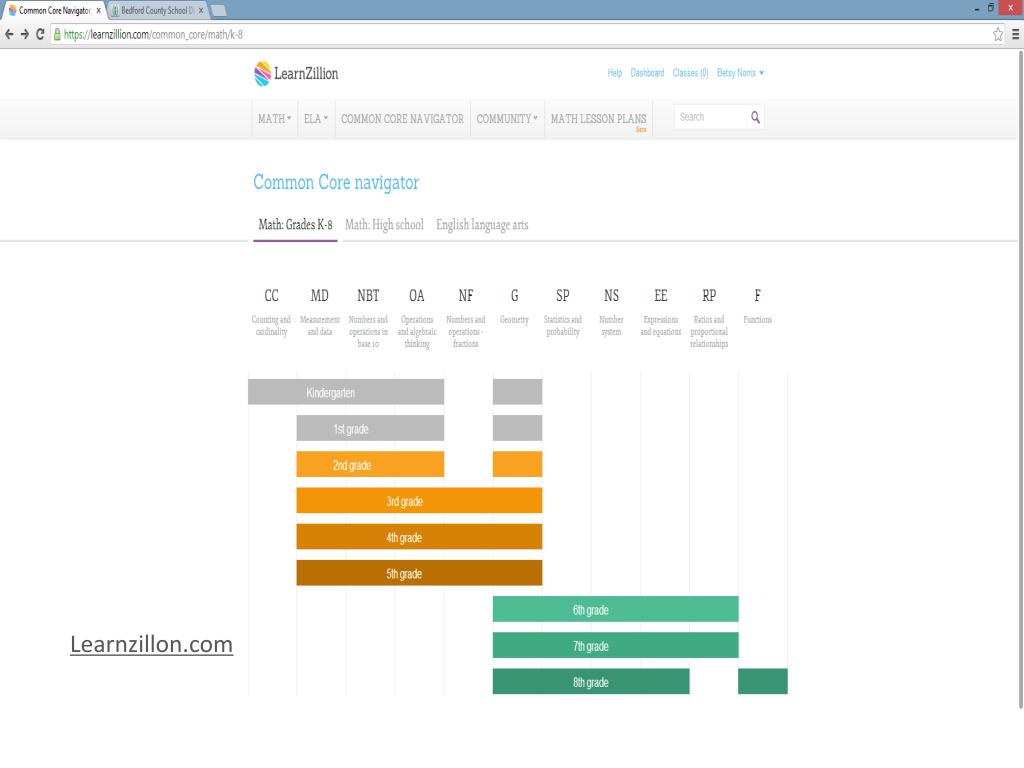Switch to English language arts tab

pos(482,225)
